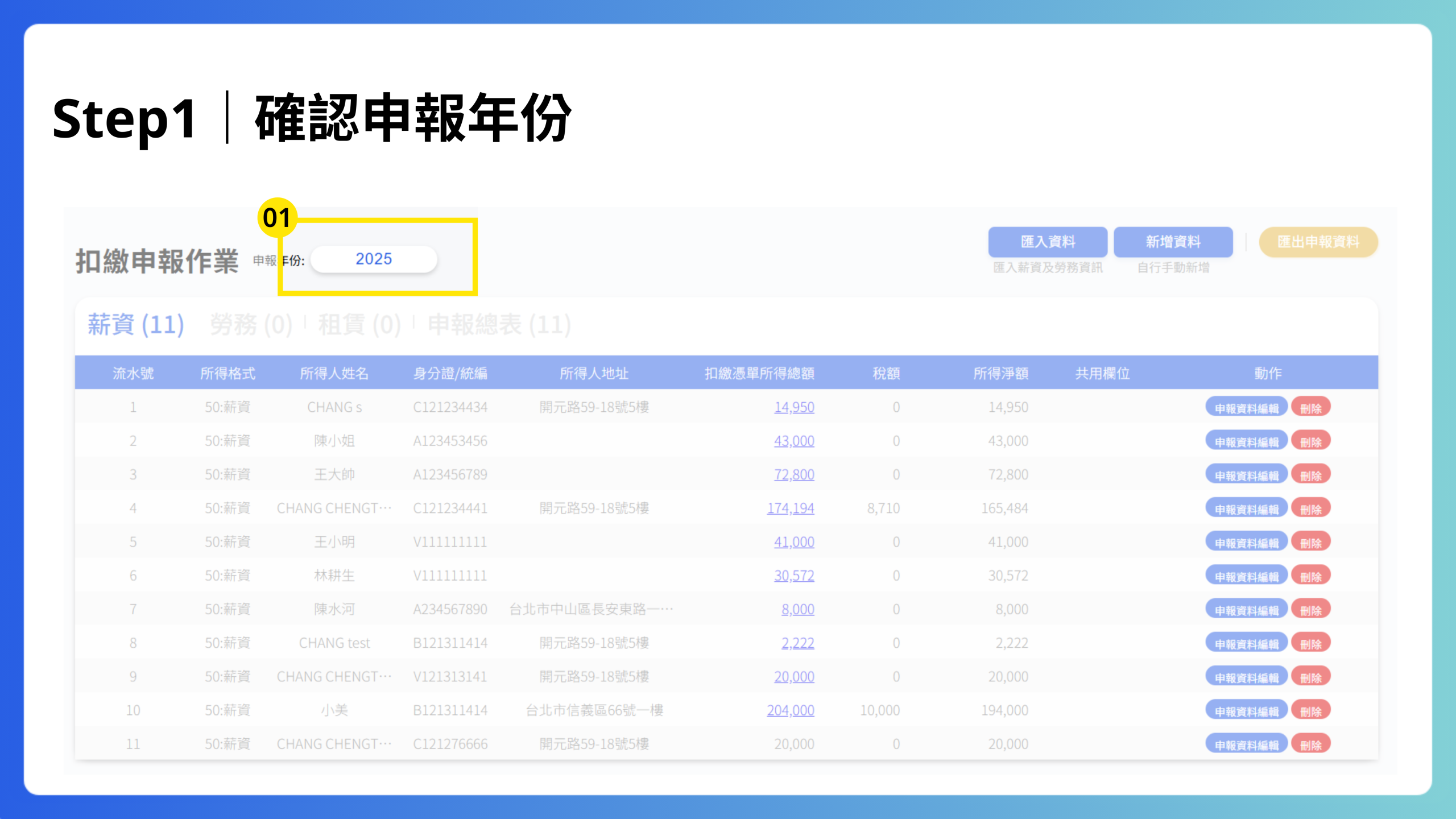This screenshot has width=1456, height=819.
Task: Delete row 11 record C121276666
Action: [x=1310, y=744]
